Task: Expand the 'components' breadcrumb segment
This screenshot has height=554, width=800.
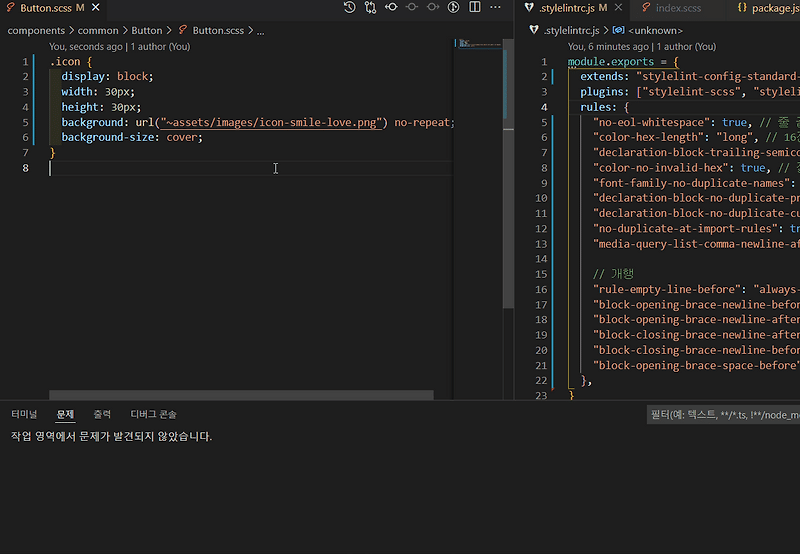Action: pyautogui.click(x=36, y=30)
